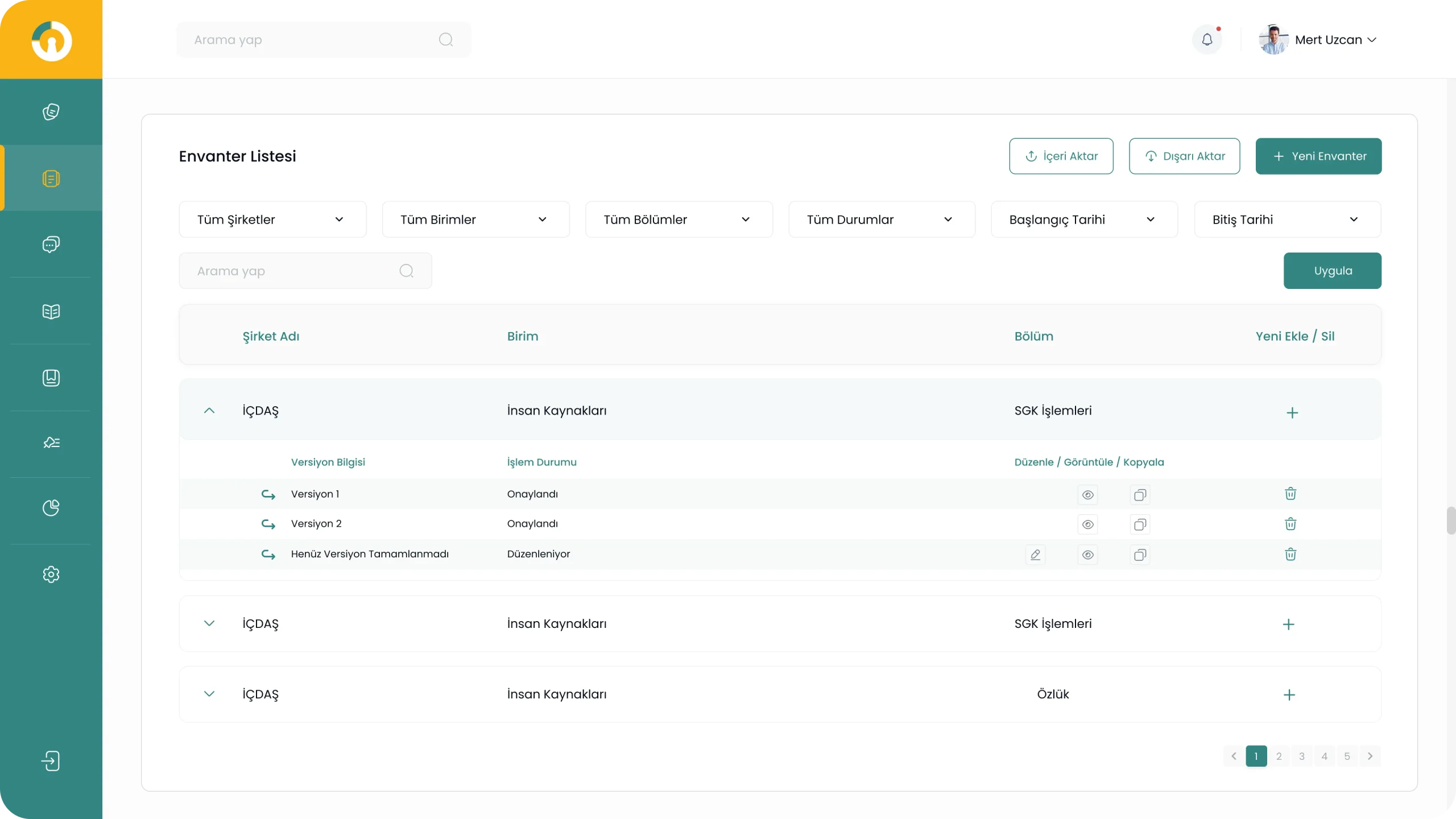
Task: Collapse the first İÇDAŞ row
Action: point(209,411)
